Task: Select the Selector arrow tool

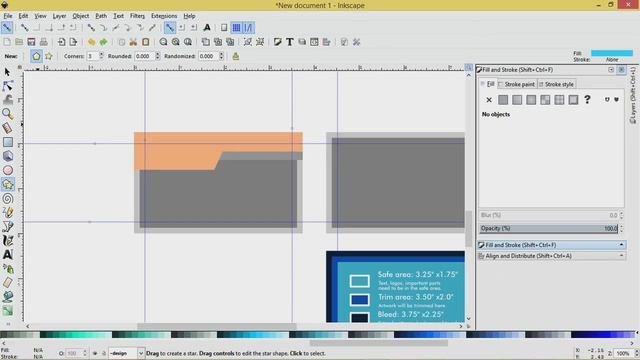Action: point(7,72)
